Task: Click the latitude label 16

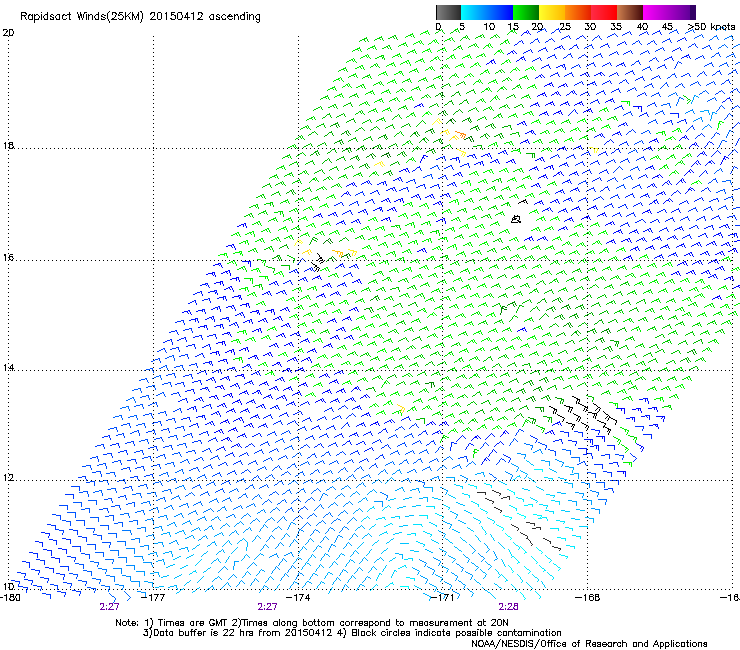Action: (8, 257)
